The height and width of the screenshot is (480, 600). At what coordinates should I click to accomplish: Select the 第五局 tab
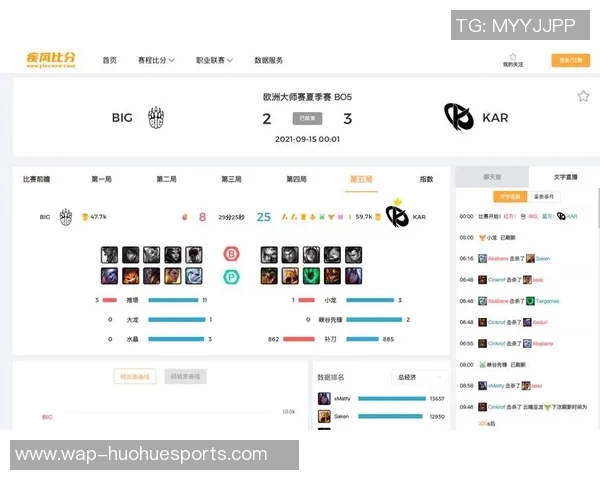click(x=361, y=179)
